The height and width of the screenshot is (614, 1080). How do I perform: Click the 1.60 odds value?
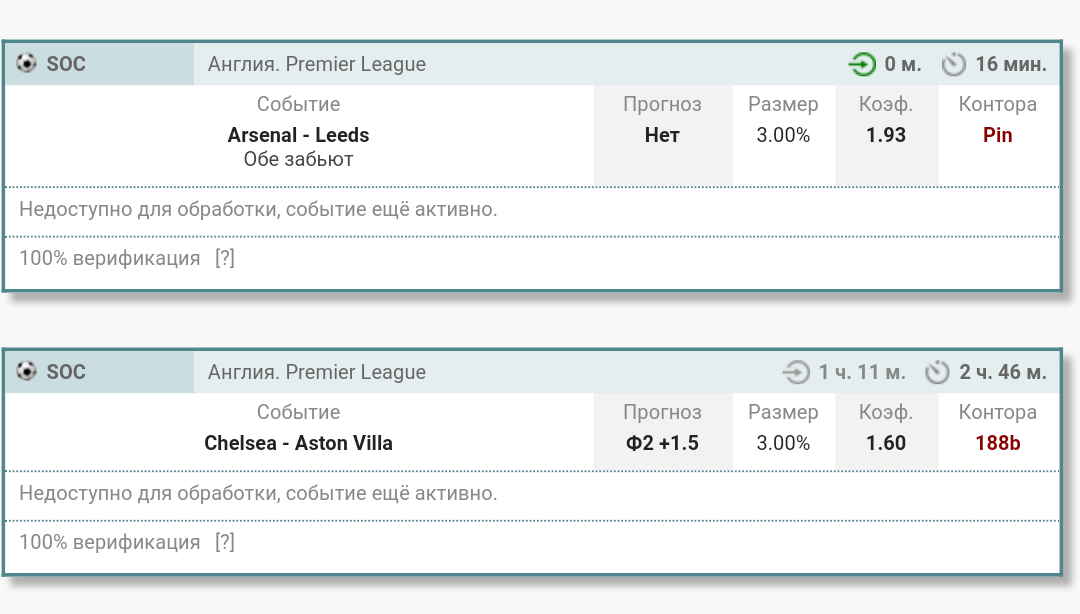tap(886, 443)
